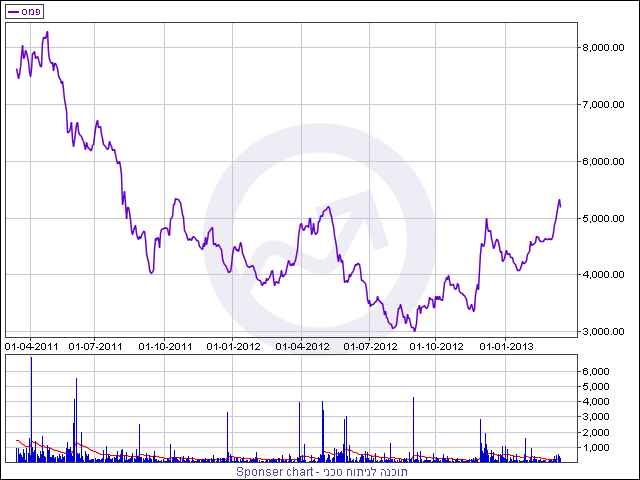
Task: Click the purple legend label at top-left
Action: coord(24,12)
